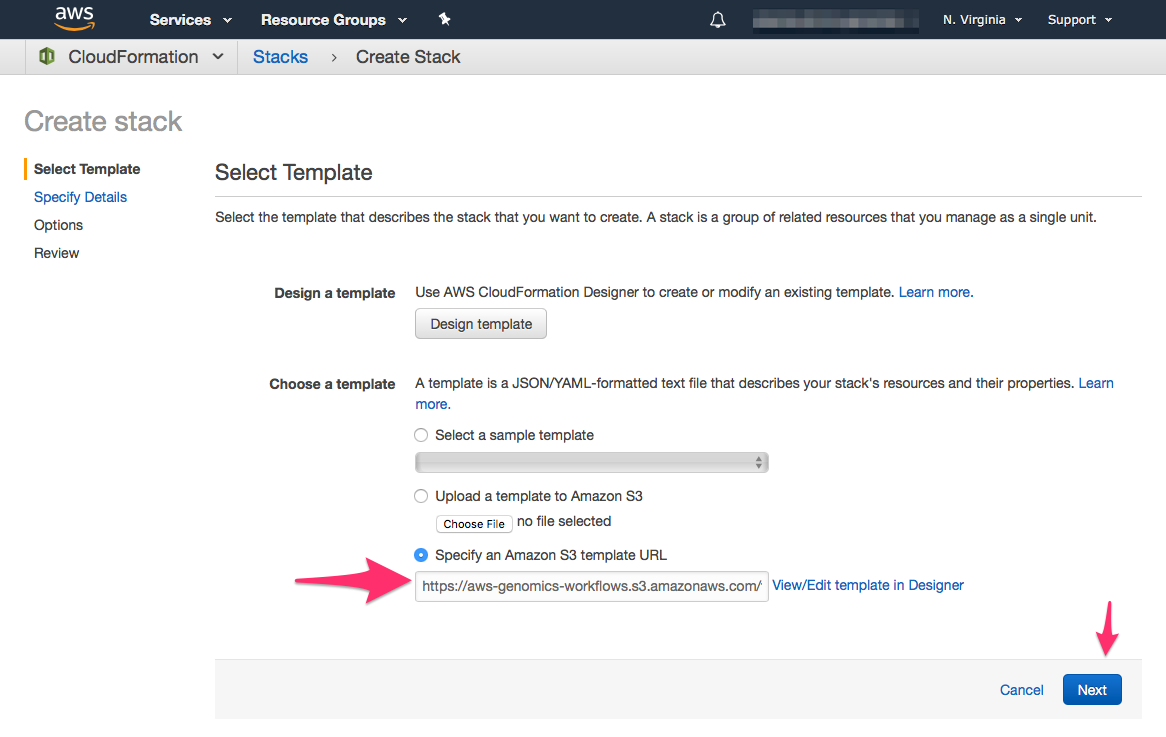Screen dimensions: 1166x737
Task: Click the S3 template URL input field
Action: point(591,586)
